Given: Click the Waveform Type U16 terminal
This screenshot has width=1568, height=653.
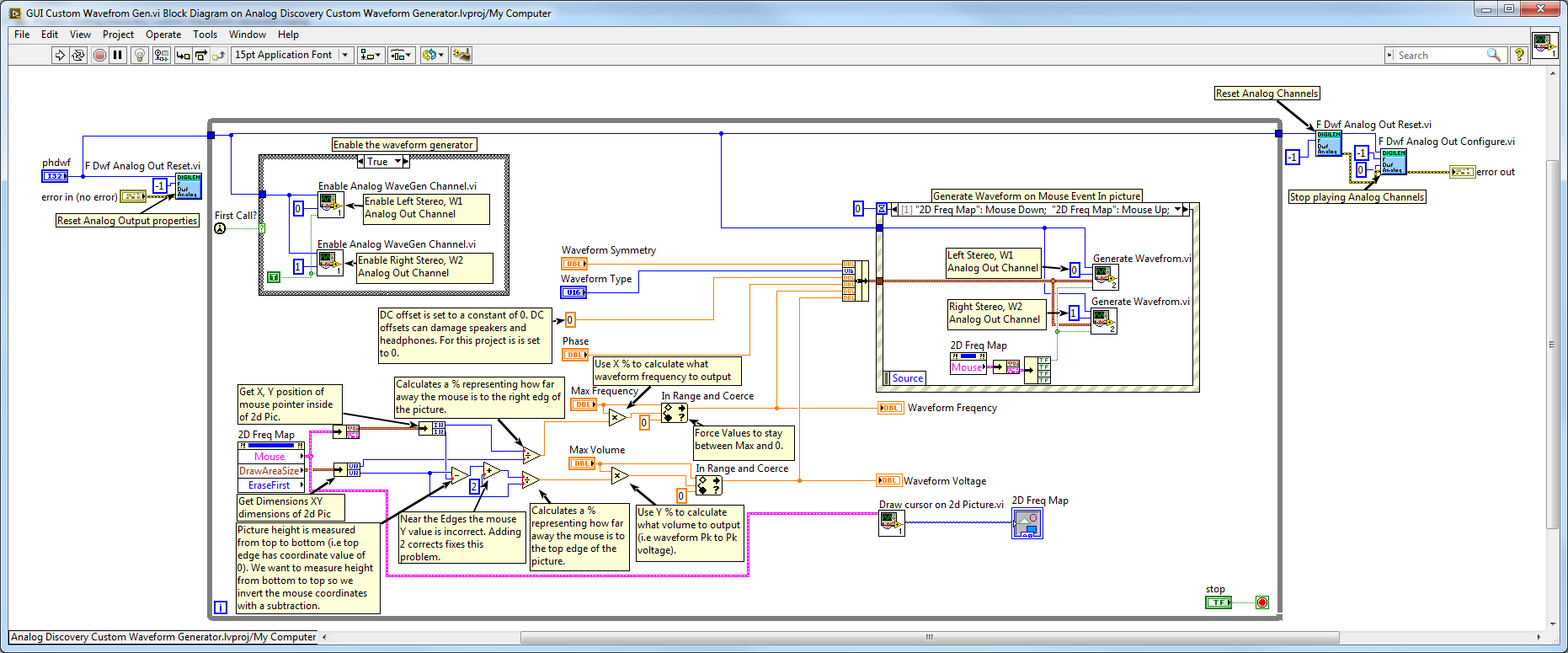Looking at the screenshot, I should 573,292.
